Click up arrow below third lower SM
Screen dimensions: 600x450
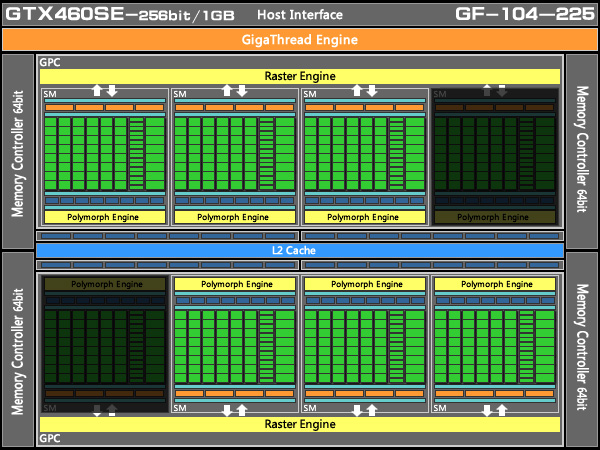[372, 410]
